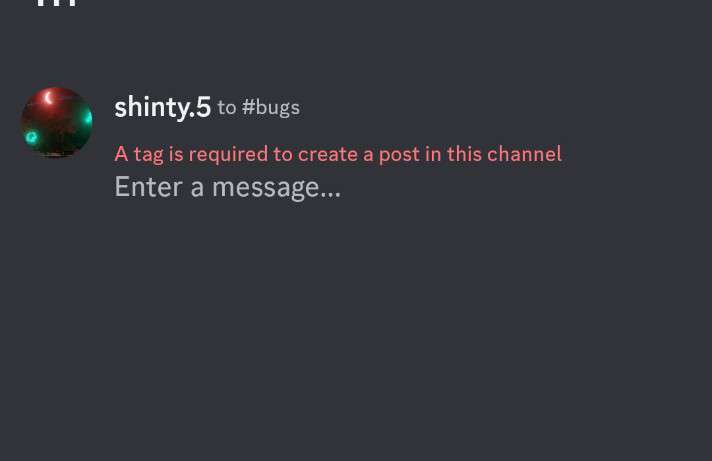Click the word 'required' in the warning

point(228,155)
